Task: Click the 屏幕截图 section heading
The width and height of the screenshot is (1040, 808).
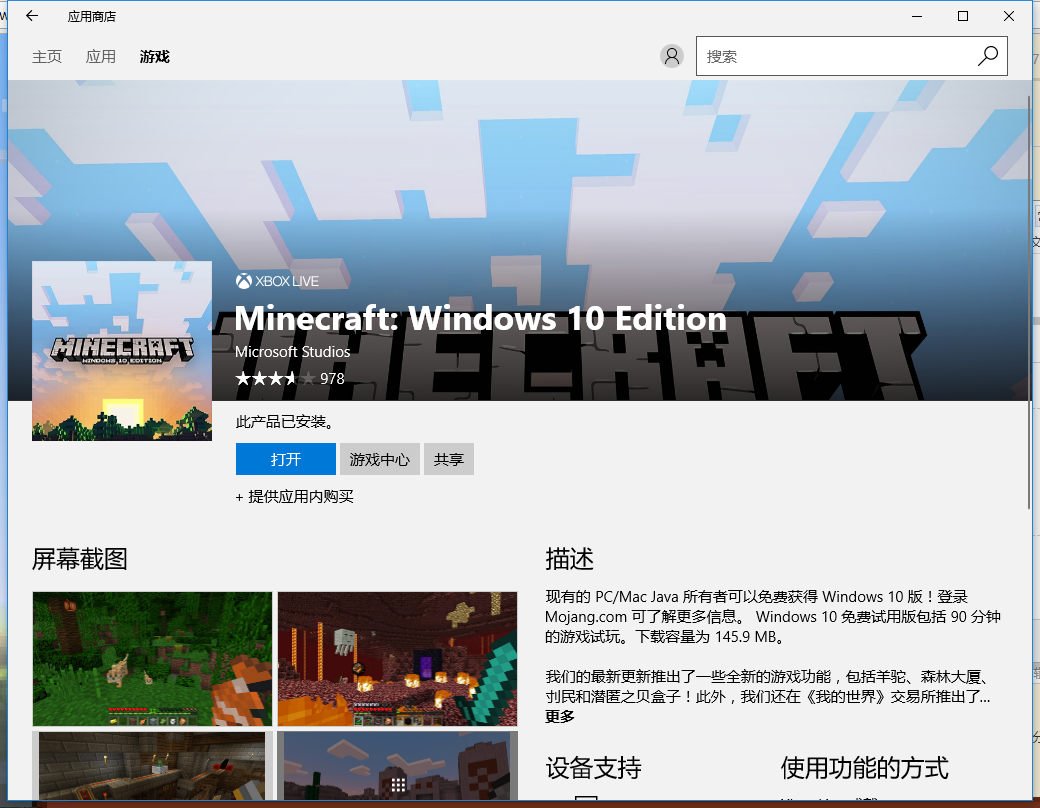Action: [80, 559]
